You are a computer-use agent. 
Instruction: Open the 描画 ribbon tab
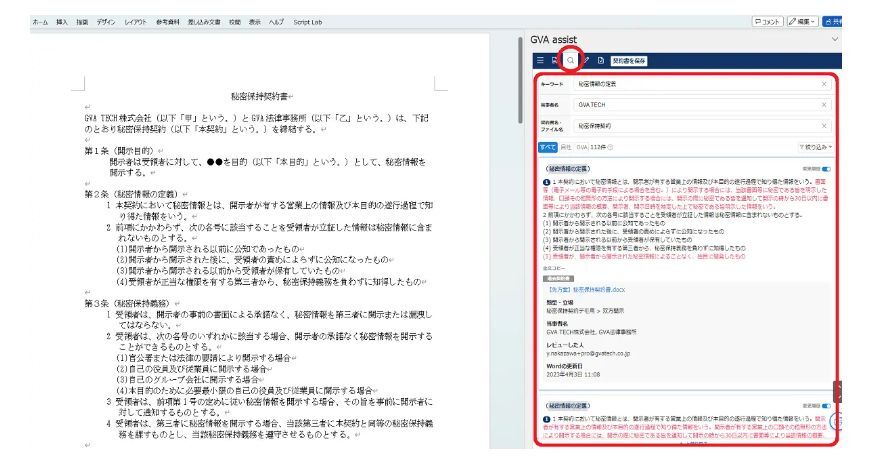82,22
